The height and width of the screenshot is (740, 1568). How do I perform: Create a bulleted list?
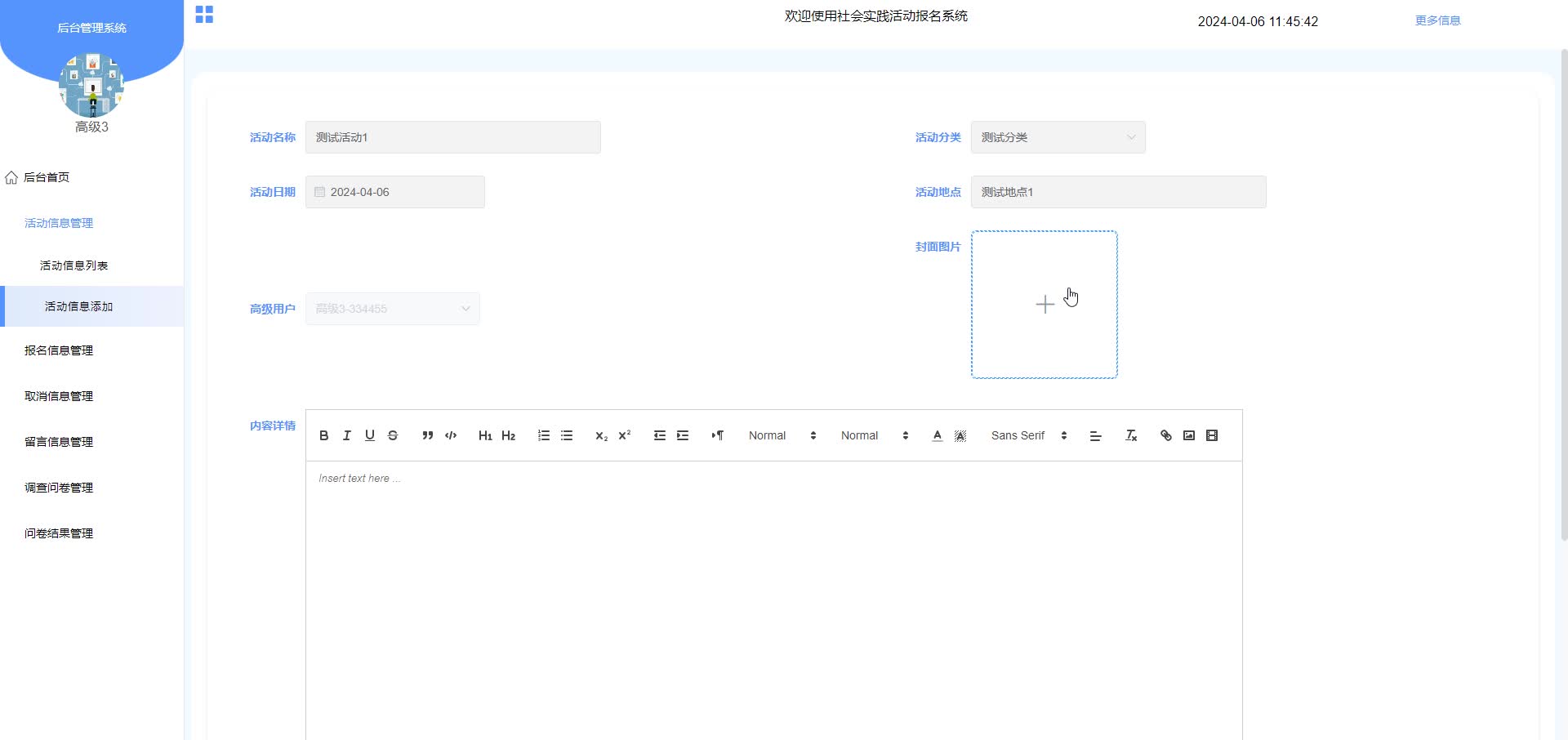click(x=567, y=435)
